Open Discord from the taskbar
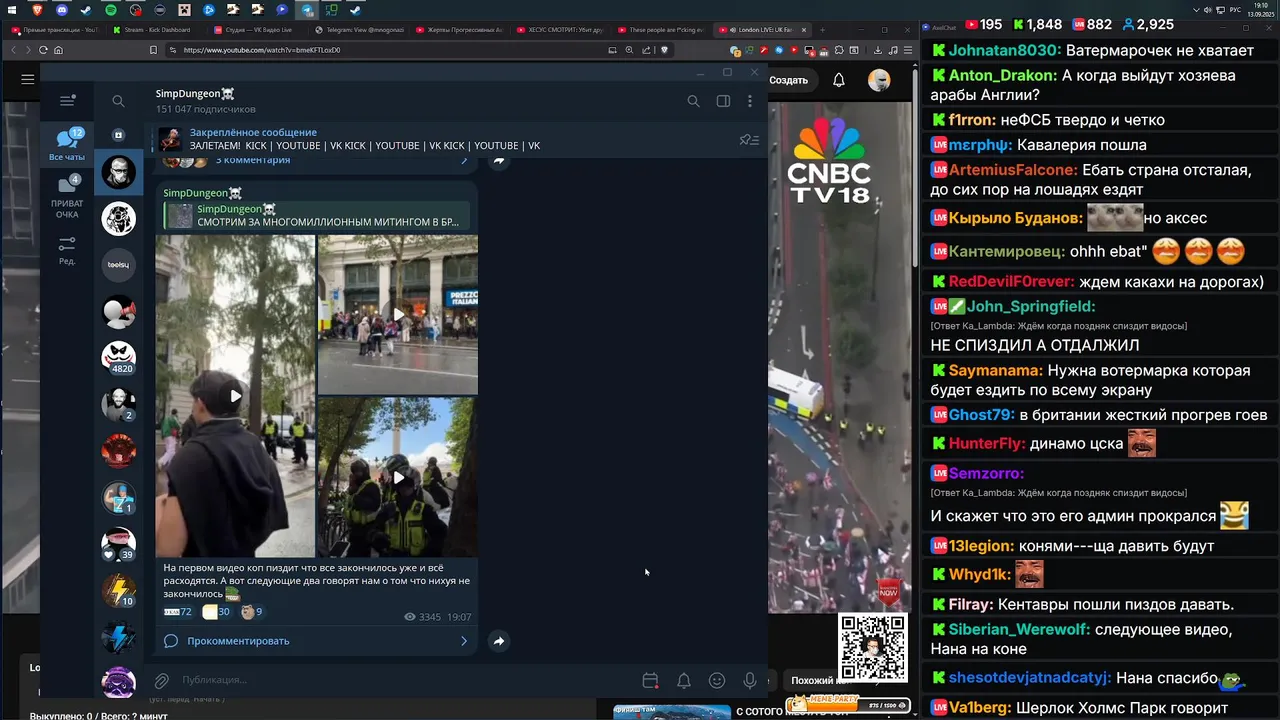 pos(61,10)
